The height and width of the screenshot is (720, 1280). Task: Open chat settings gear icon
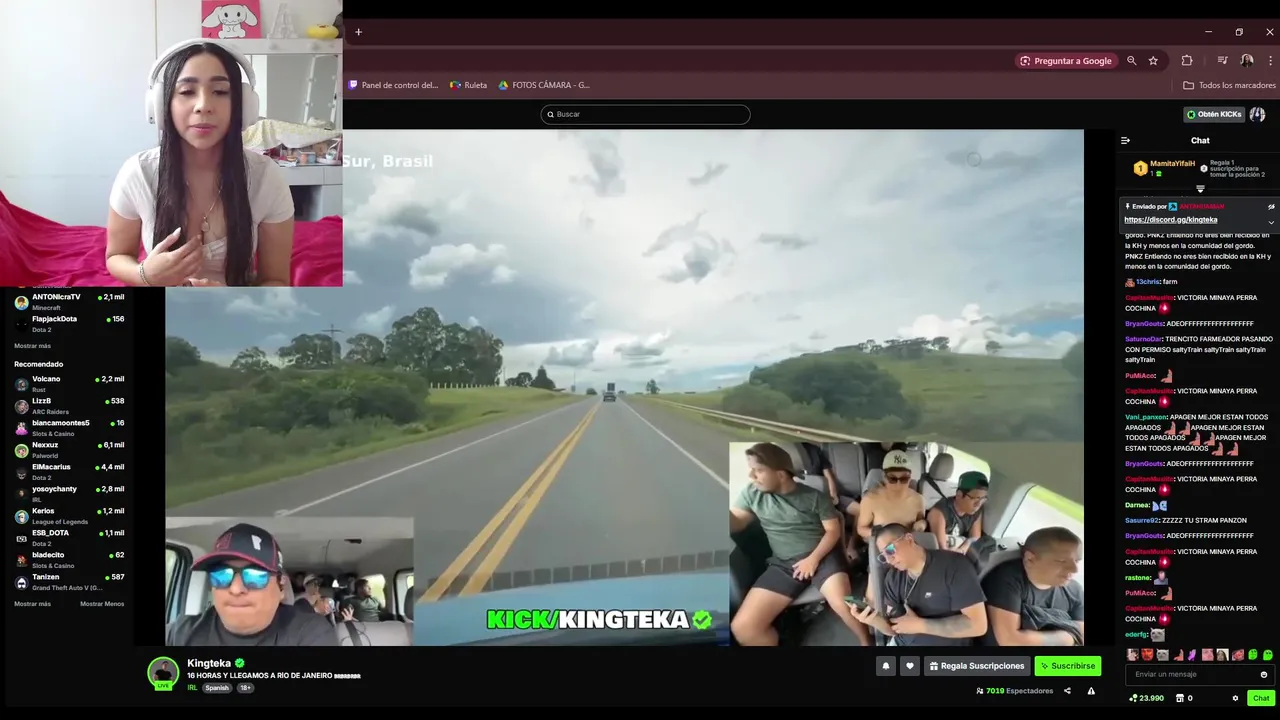(1235, 698)
